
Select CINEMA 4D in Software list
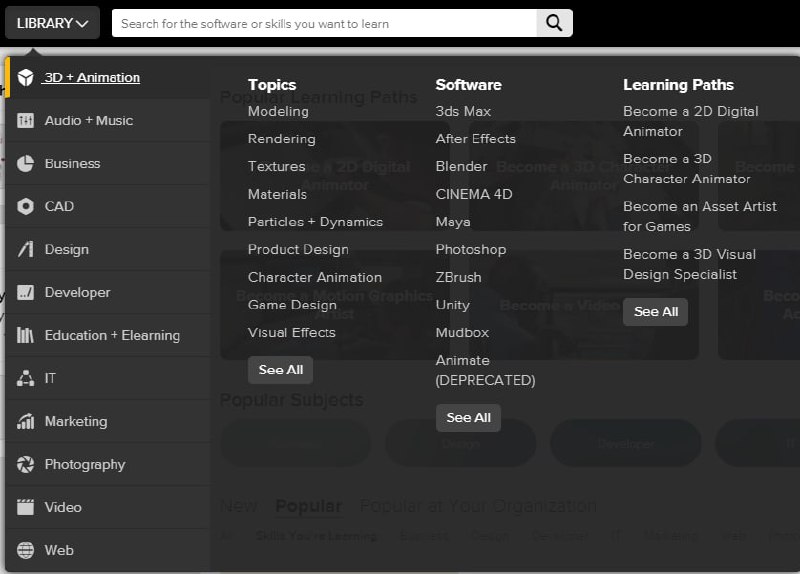click(x=474, y=194)
